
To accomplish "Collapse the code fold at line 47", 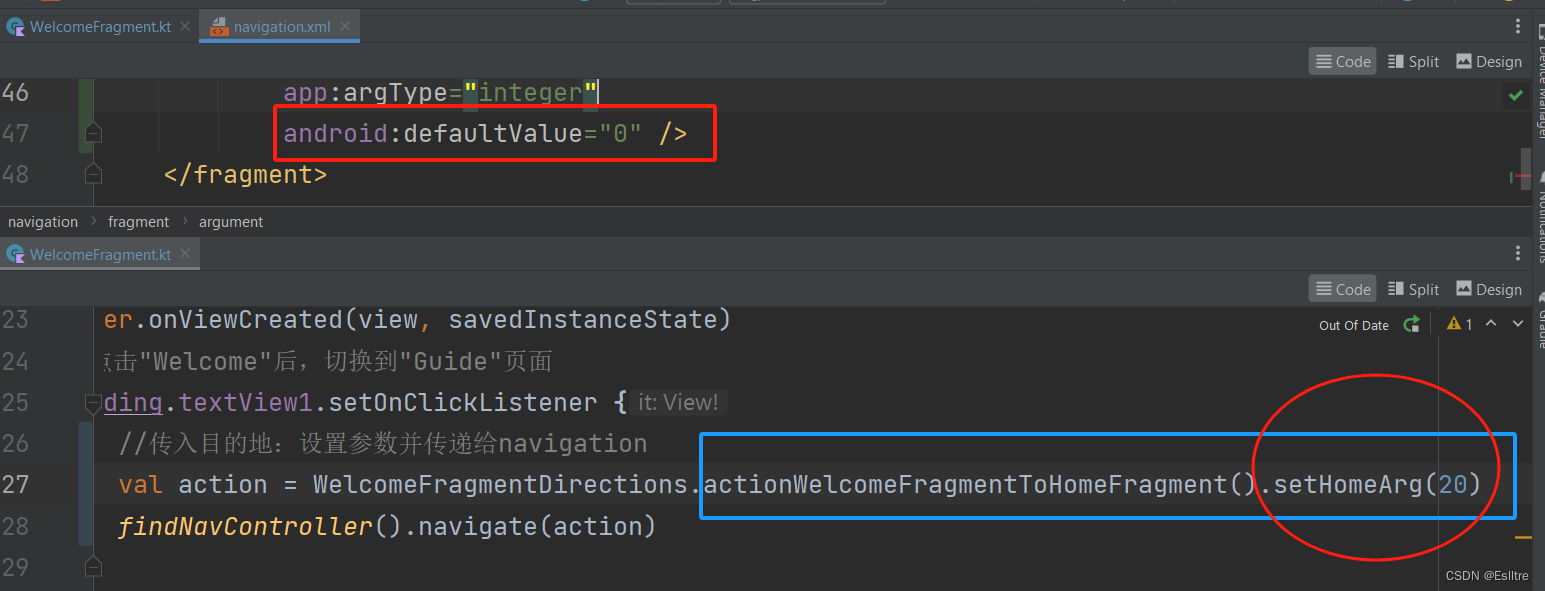I will 93,131.
